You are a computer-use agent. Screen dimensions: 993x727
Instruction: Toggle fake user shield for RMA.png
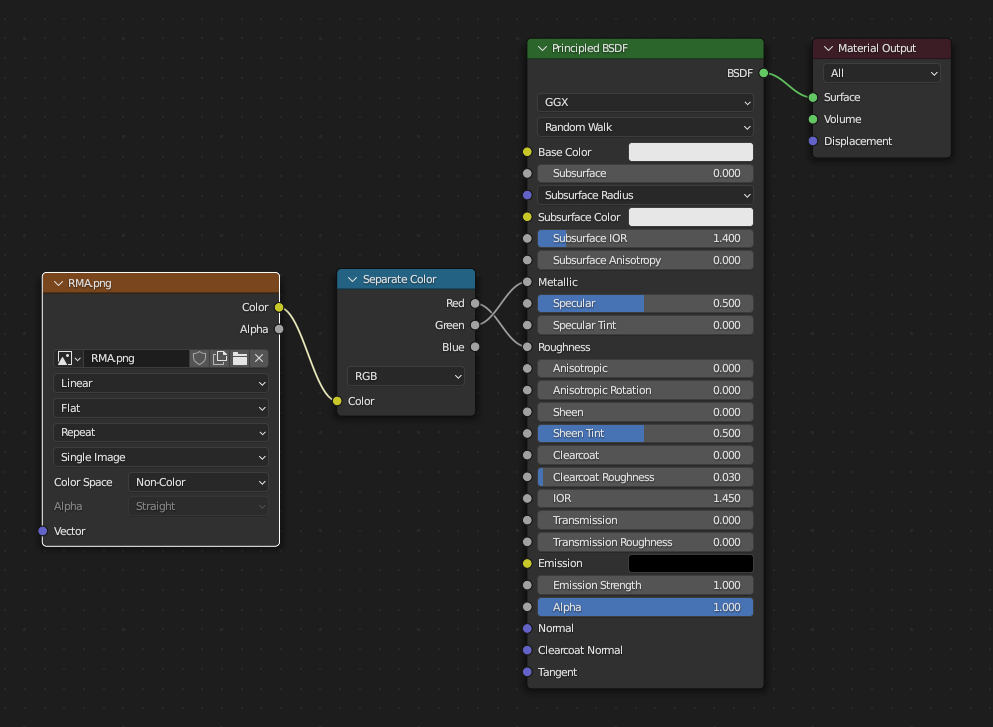pos(199,358)
